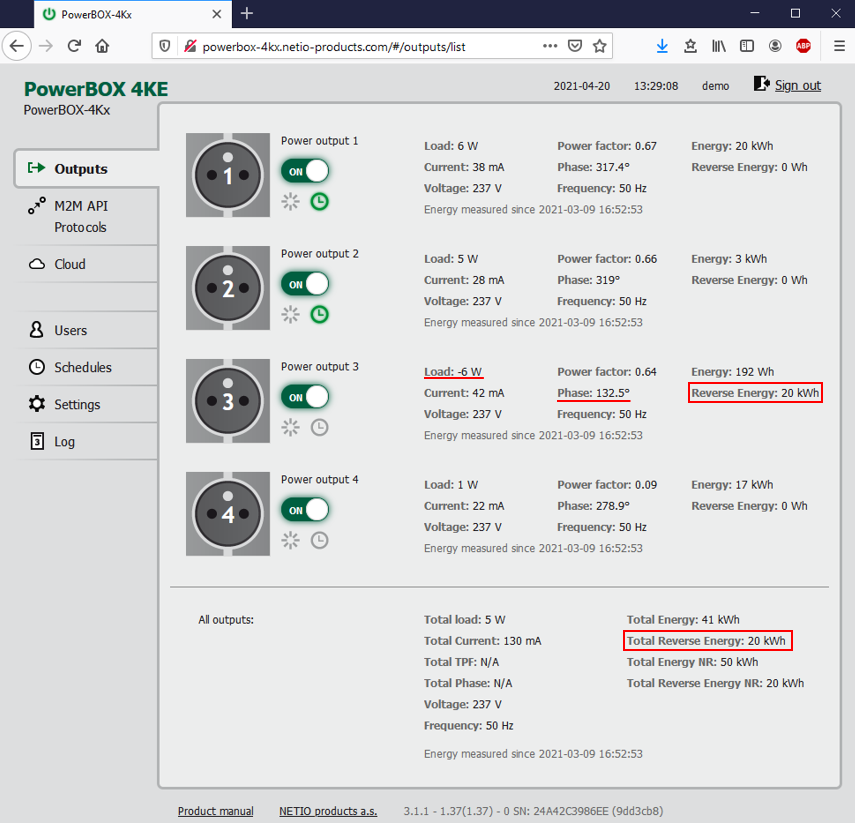
Task: Toggle Power output 3 ON switch
Action: pos(305,397)
